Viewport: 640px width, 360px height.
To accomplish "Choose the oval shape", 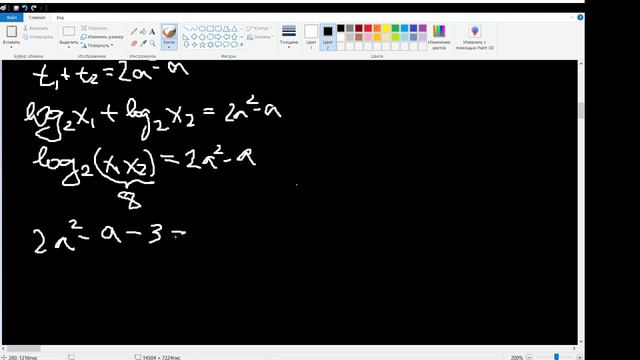I will tap(202, 29).
